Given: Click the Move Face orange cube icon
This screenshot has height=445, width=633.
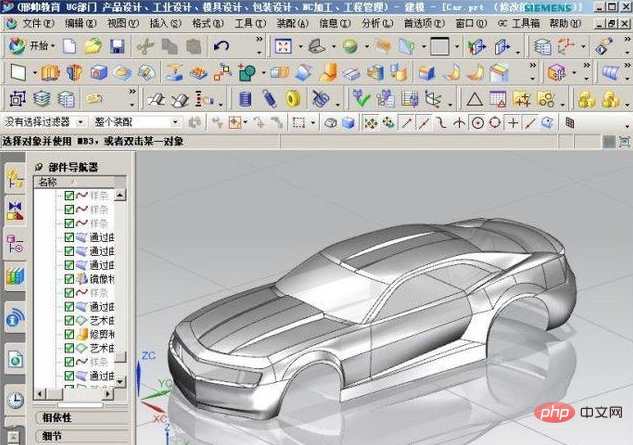Looking at the screenshot, I should pos(556,73).
